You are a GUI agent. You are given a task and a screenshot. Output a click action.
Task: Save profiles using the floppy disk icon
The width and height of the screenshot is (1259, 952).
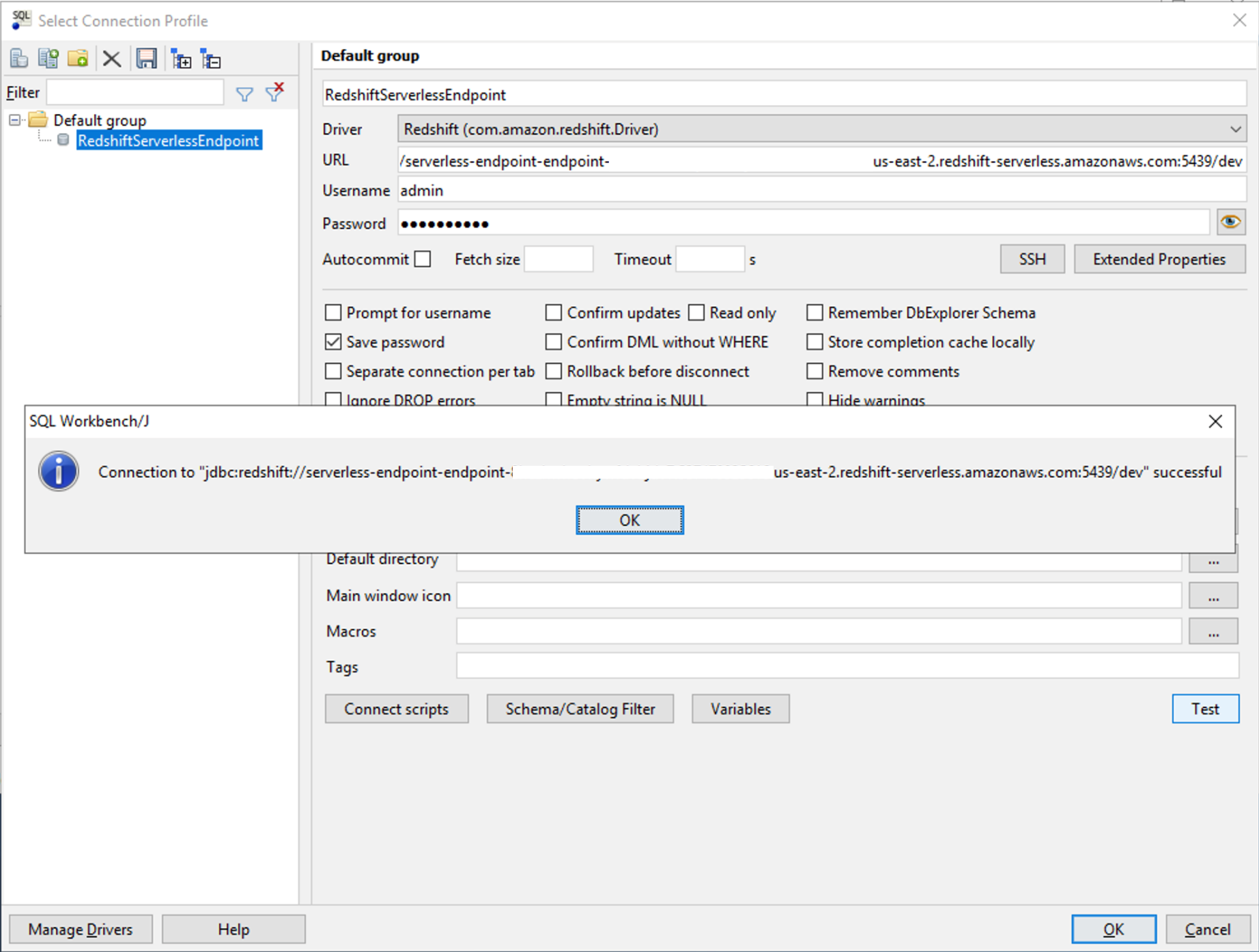(146, 59)
